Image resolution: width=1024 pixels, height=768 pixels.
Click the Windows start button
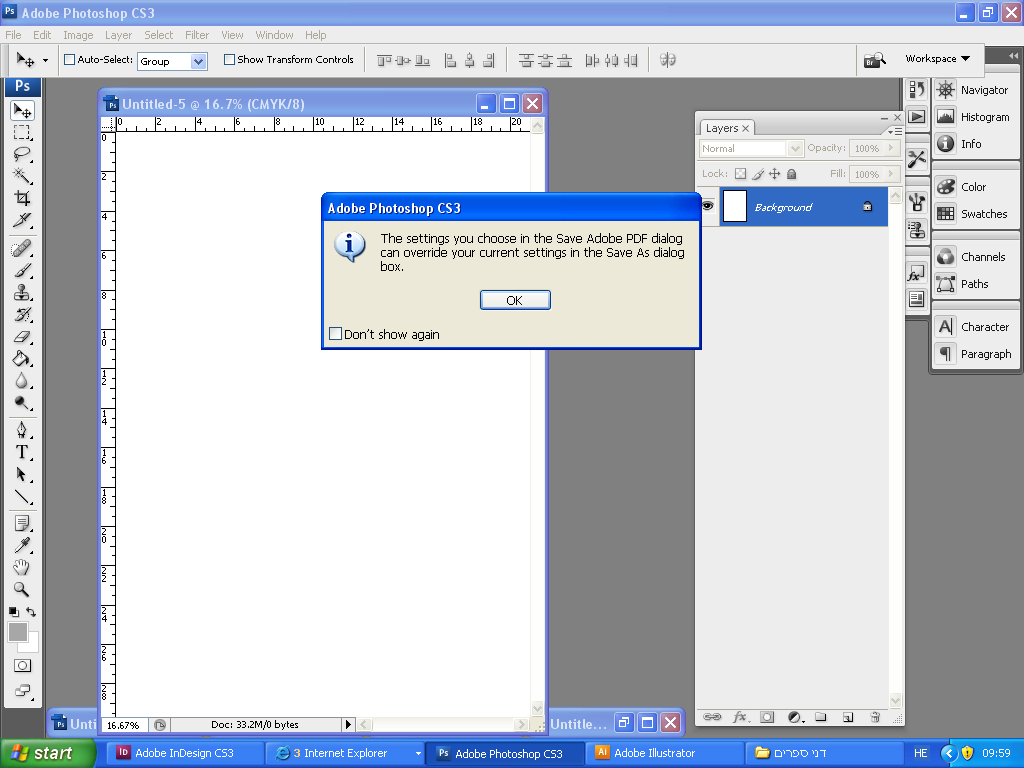(x=48, y=754)
